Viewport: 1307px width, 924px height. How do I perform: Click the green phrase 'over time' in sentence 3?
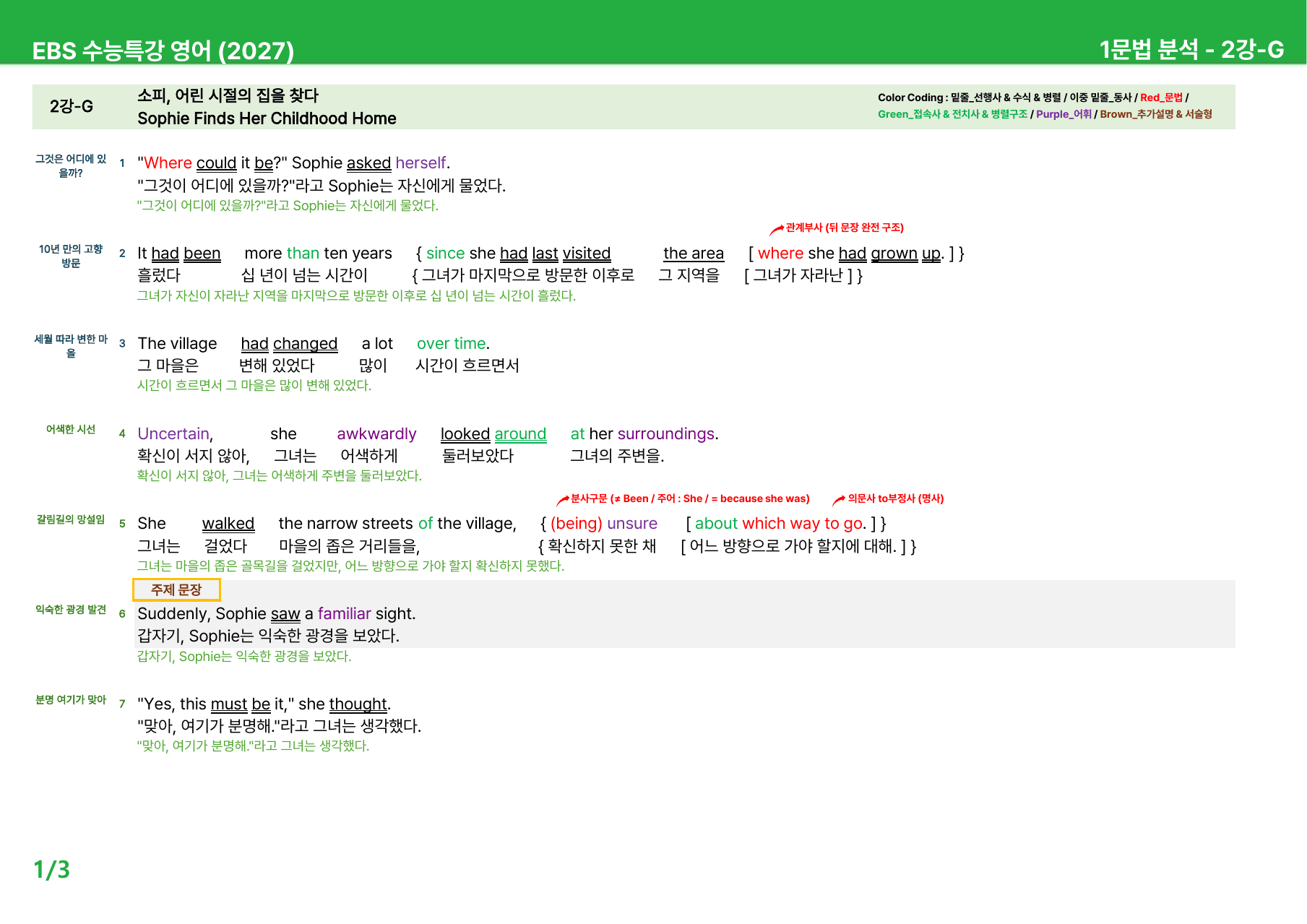451,343
